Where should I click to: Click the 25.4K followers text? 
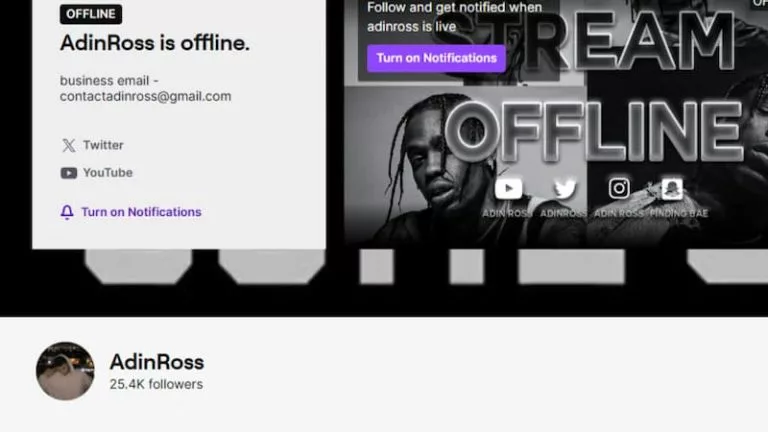(x=156, y=384)
